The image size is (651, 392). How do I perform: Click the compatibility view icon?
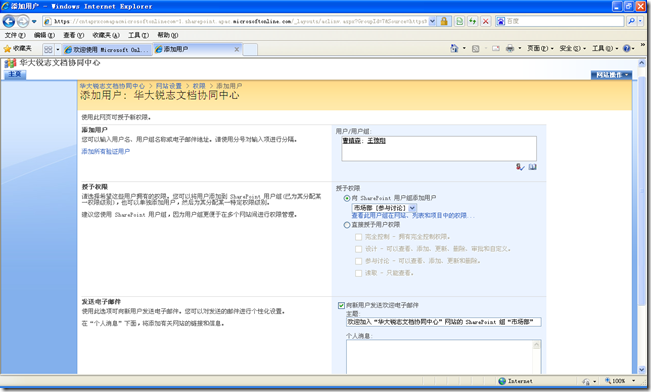pyautogui.click(x=460, y=21)
